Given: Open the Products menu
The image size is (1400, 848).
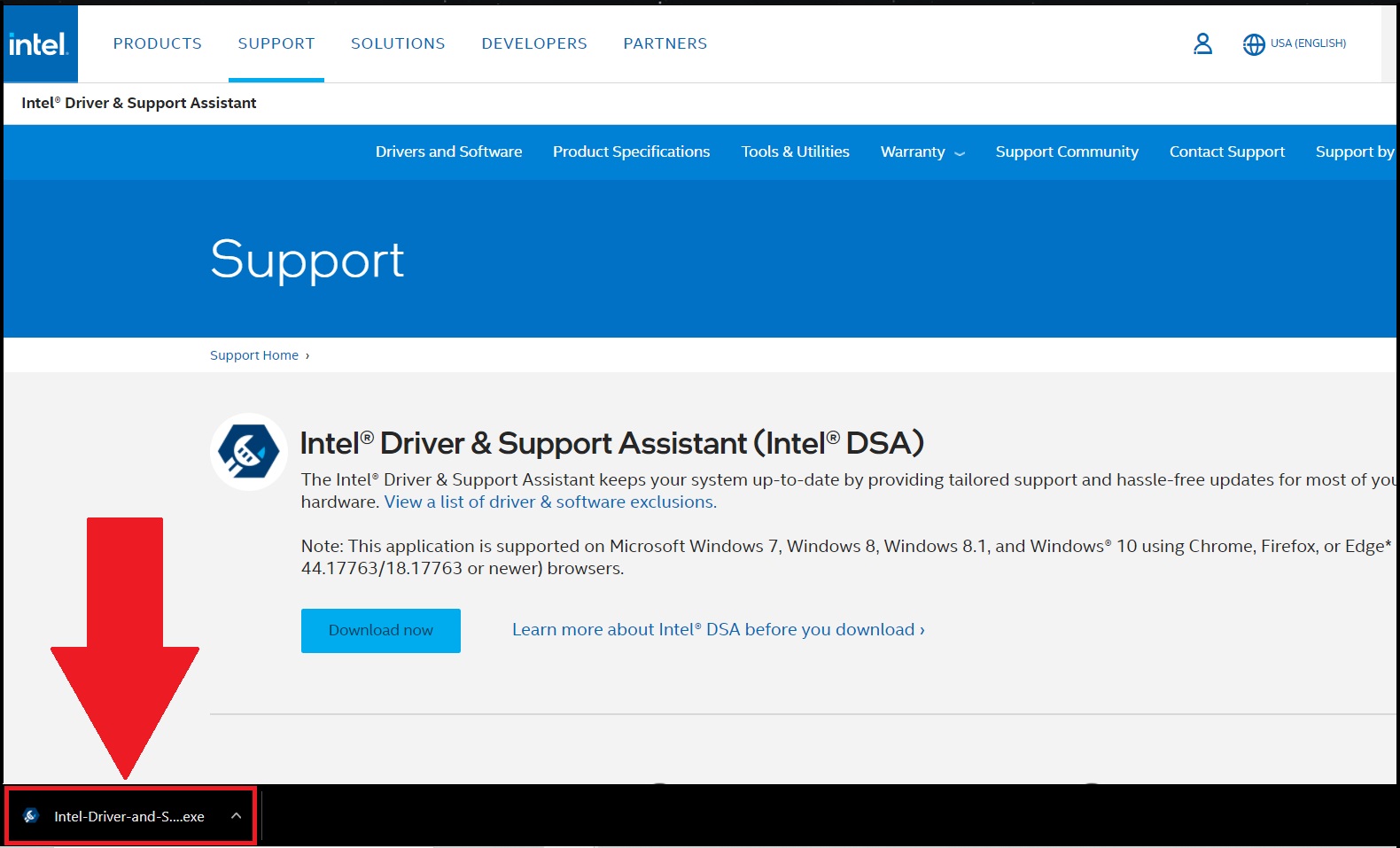Looking at the screenshot, I should click(x=158, y=43).
